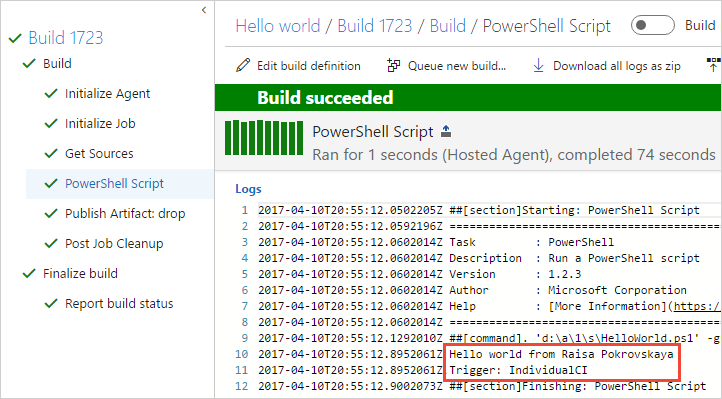Image resolution: width=722 pixels, height=399 pixels.
Task: Click the queue new build icon
Action: (393, 65)
